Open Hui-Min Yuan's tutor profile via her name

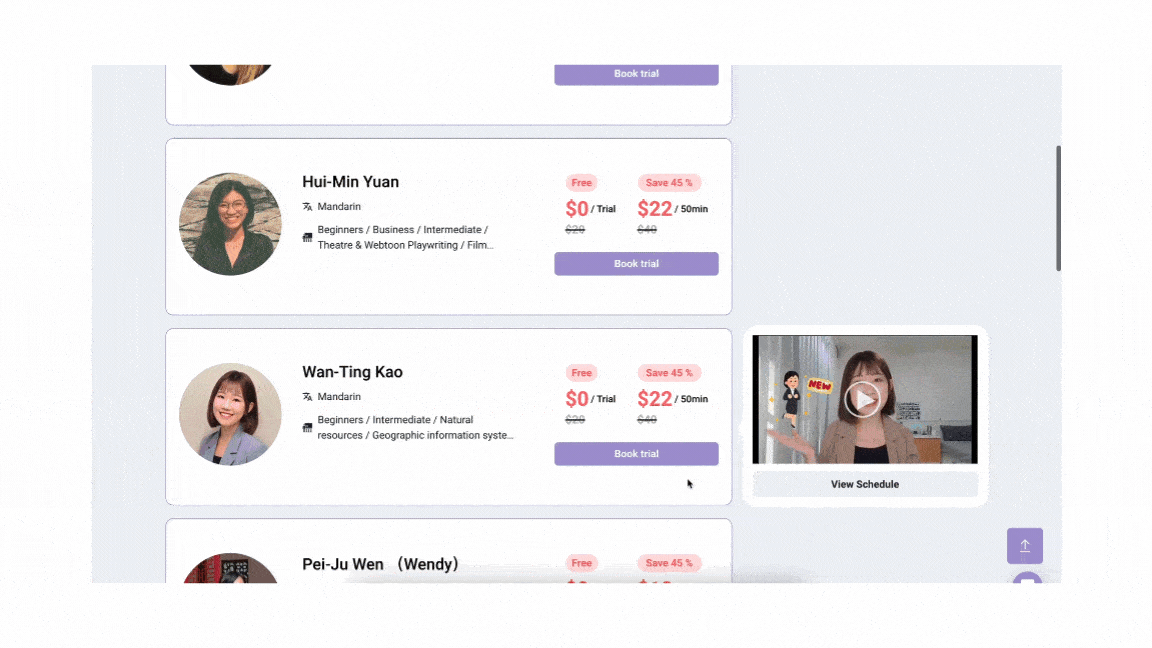350,182
